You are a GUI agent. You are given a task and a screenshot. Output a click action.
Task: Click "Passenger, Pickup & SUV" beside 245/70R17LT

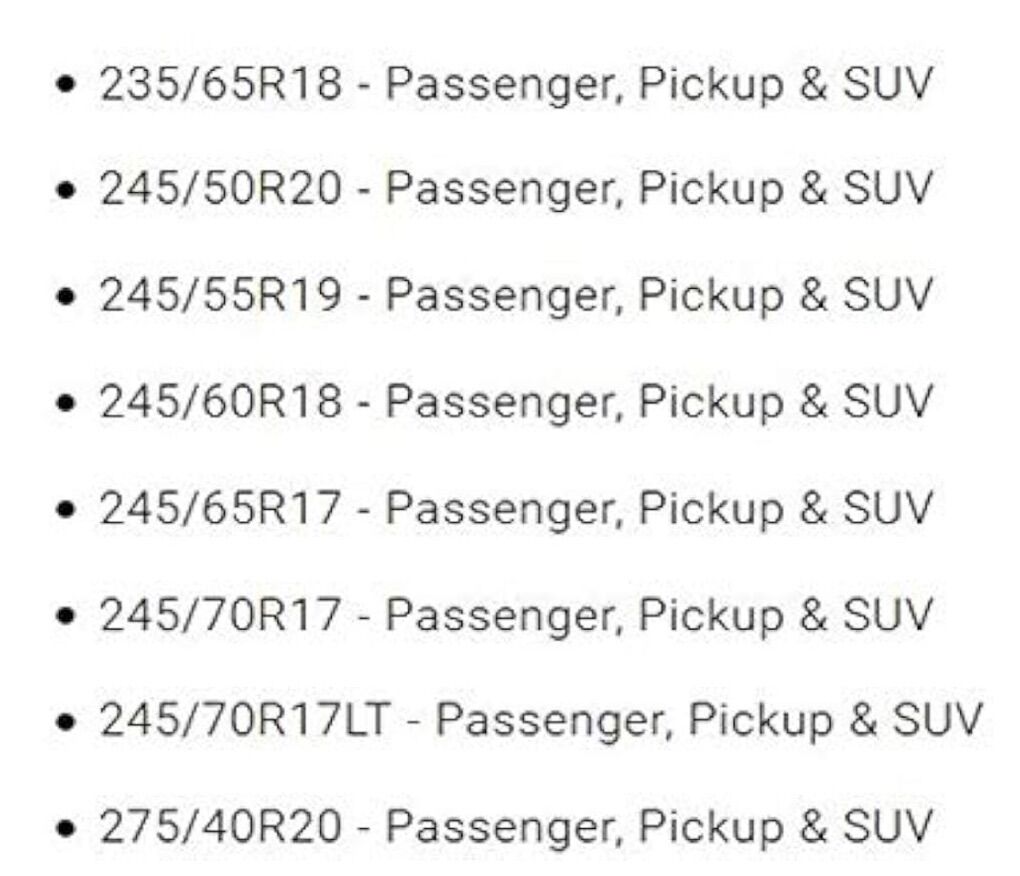(710, 720)
